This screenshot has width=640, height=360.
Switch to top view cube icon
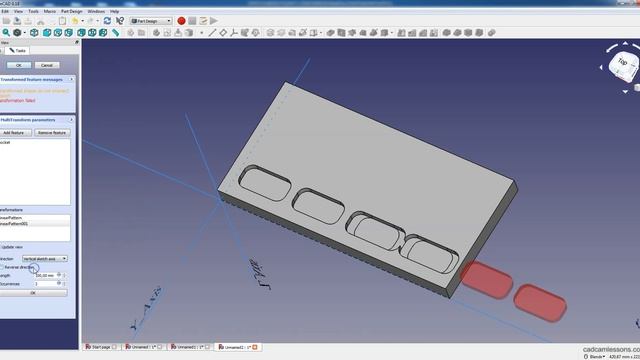(x=58, y=33)
